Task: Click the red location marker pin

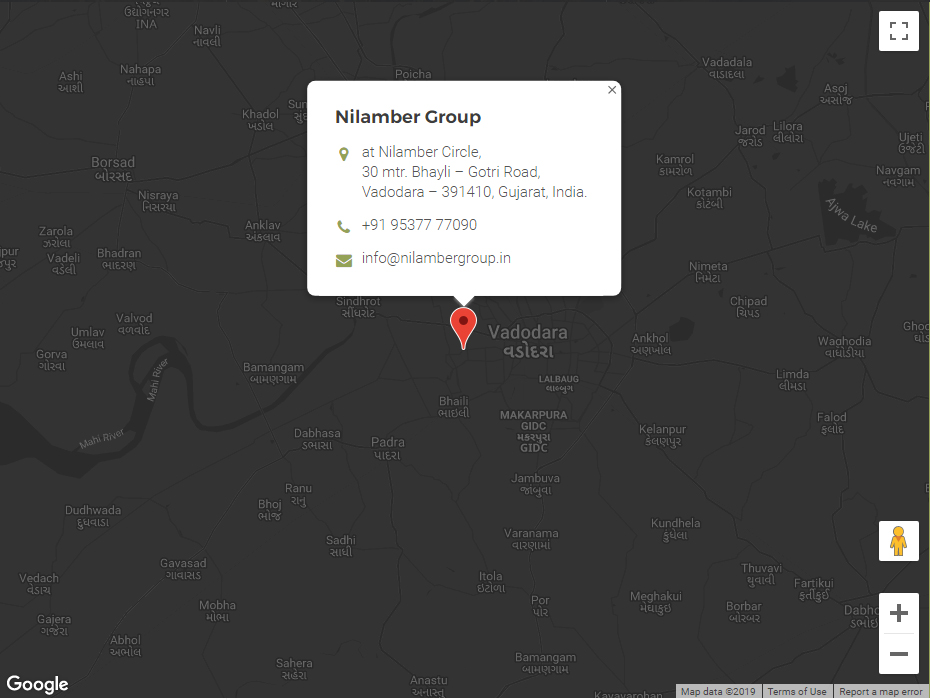Action: [463, 328]
